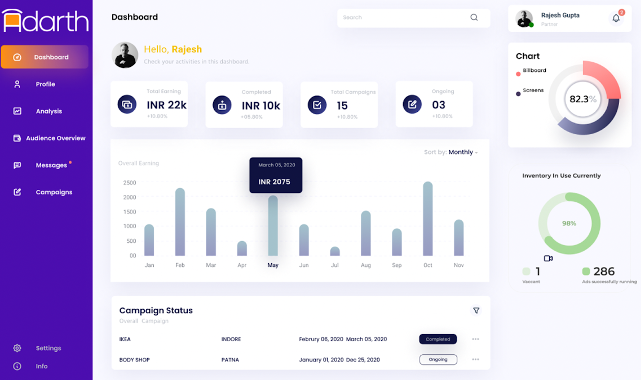Navigate to Campaigns in sidebar
This screenshot has height=380, width=642.
54,192
